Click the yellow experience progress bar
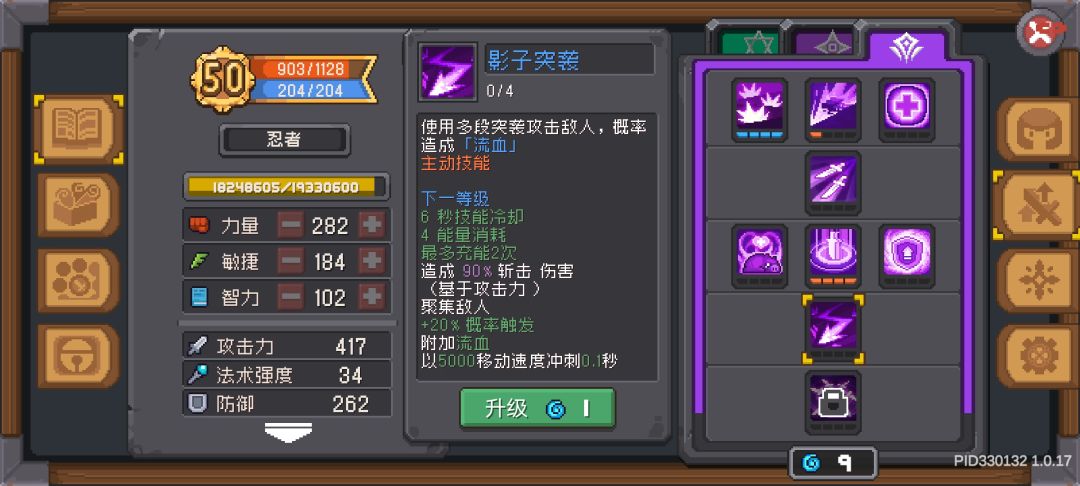The image size is (1080, 486). point(286,187)
